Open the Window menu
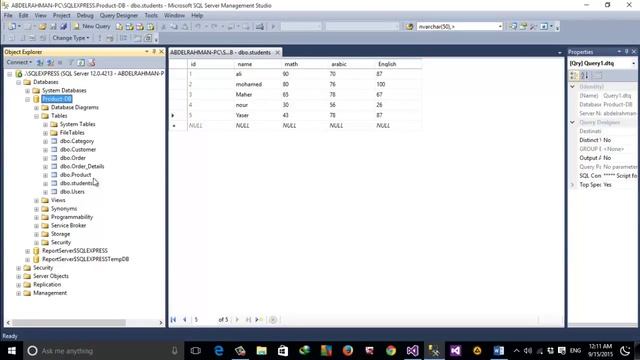640x360 pixels. (174, 16)
